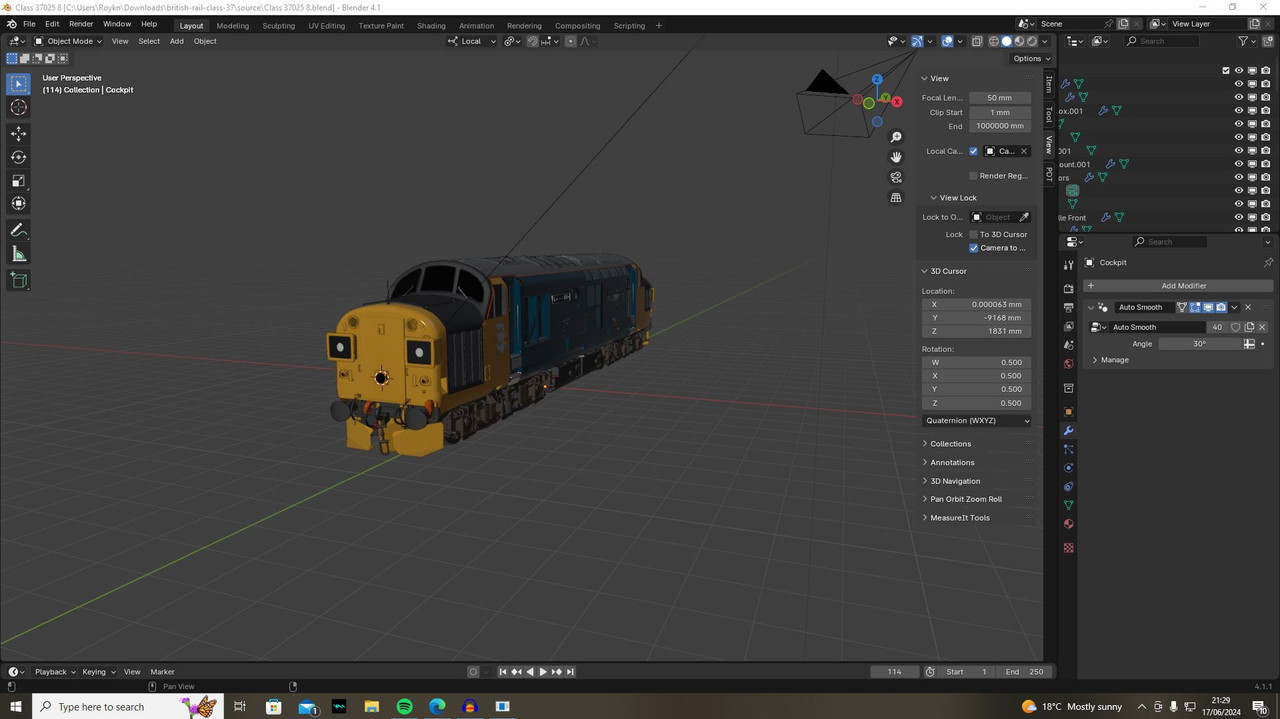Select the Measure tool
This screenshot has height=719, width=1280.
[x=18, y=254]
